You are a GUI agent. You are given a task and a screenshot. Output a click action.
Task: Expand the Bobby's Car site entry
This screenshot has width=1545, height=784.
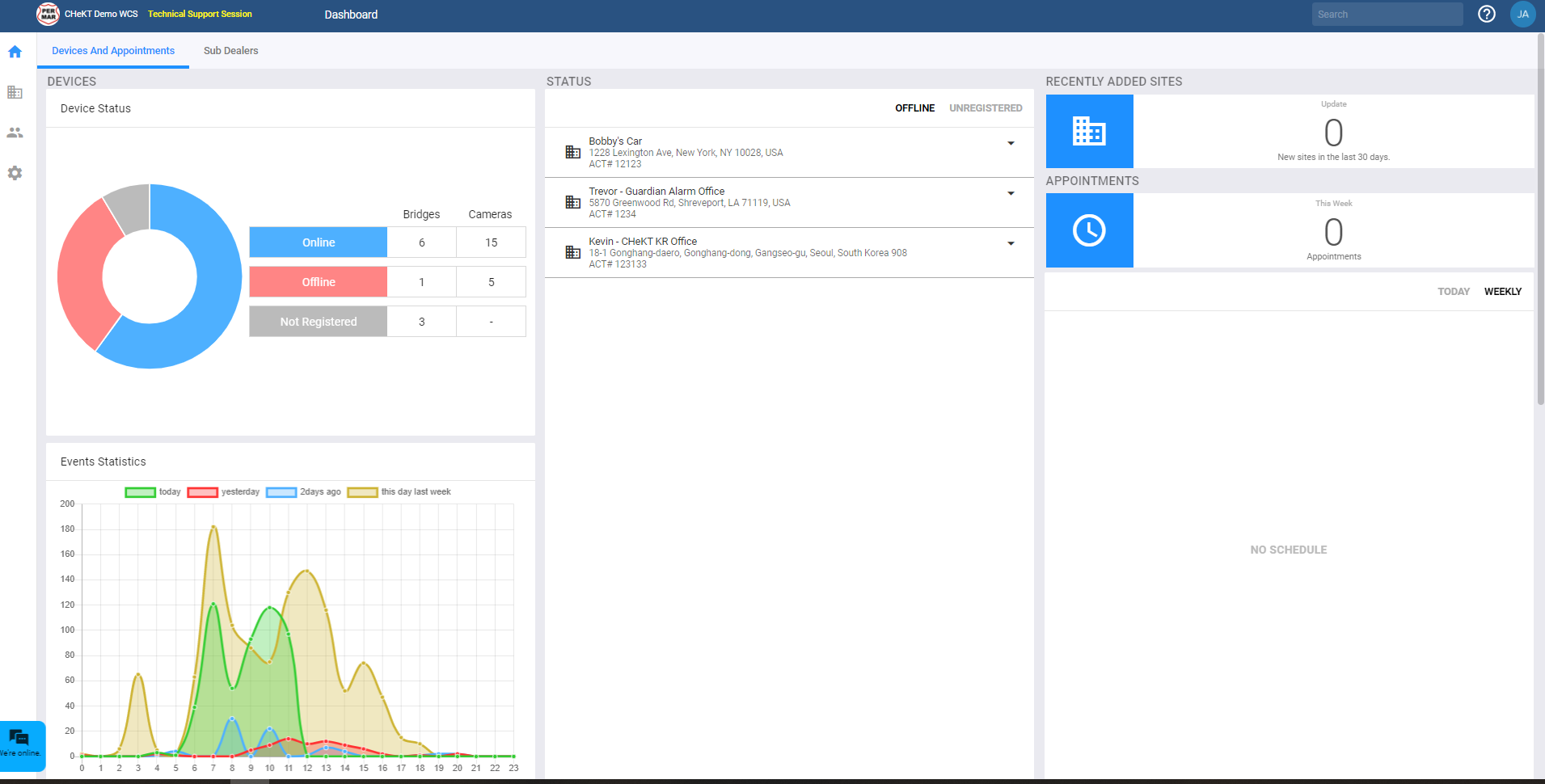[x=1011, y=143]
